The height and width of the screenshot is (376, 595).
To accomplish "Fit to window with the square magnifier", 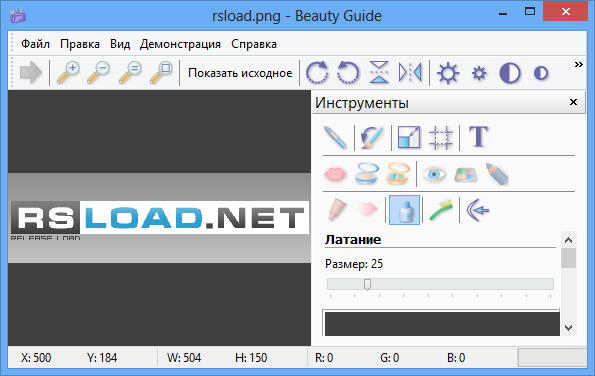I will coord(161,72).
